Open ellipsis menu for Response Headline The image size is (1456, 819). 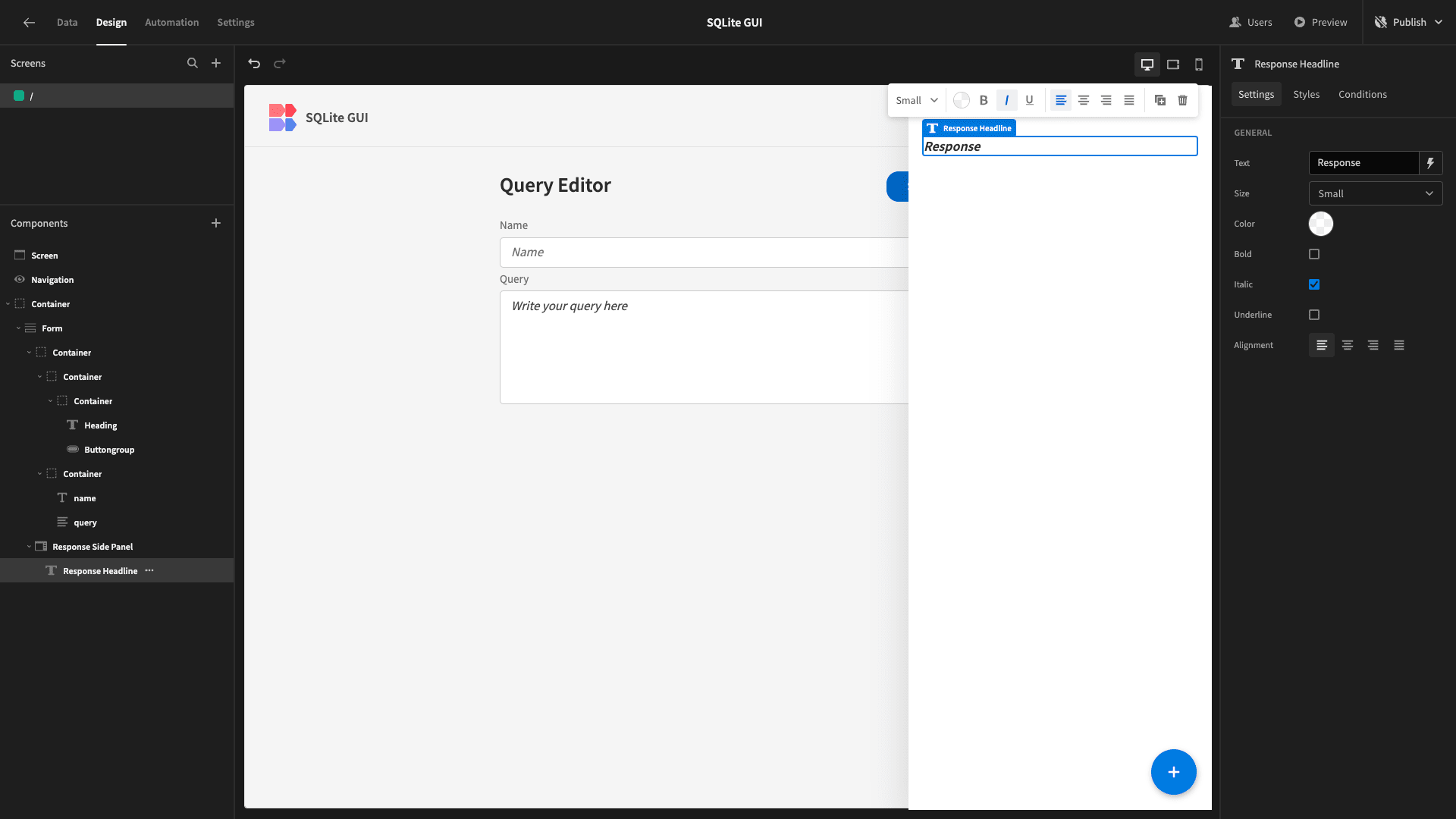coord(149,570)
